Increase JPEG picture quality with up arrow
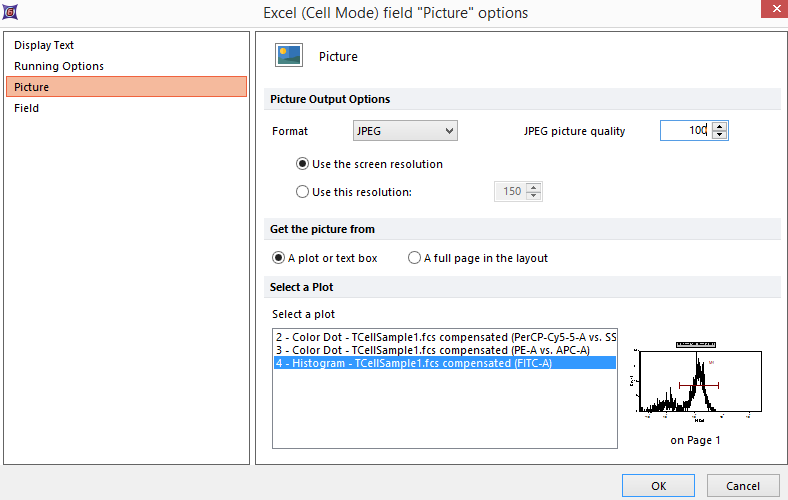 pyautogui.click(x=720, y=126)
